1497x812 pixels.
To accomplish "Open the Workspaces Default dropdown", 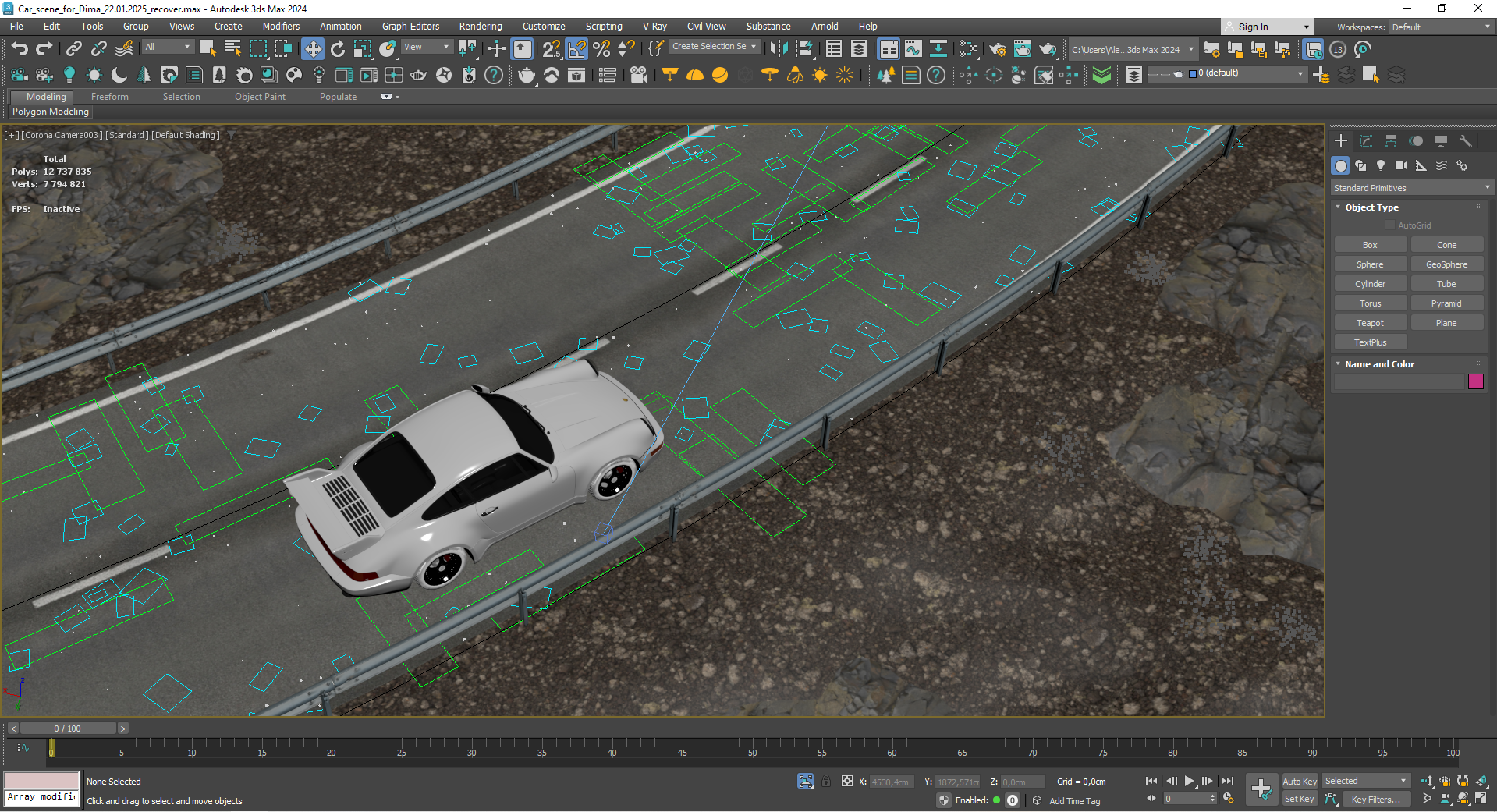I will tap(1440, 27).
